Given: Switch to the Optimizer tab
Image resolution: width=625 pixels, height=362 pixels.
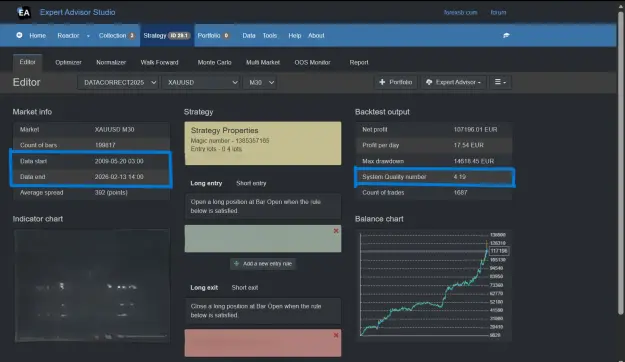Looking at the screenshot, I should click(68, 63).
